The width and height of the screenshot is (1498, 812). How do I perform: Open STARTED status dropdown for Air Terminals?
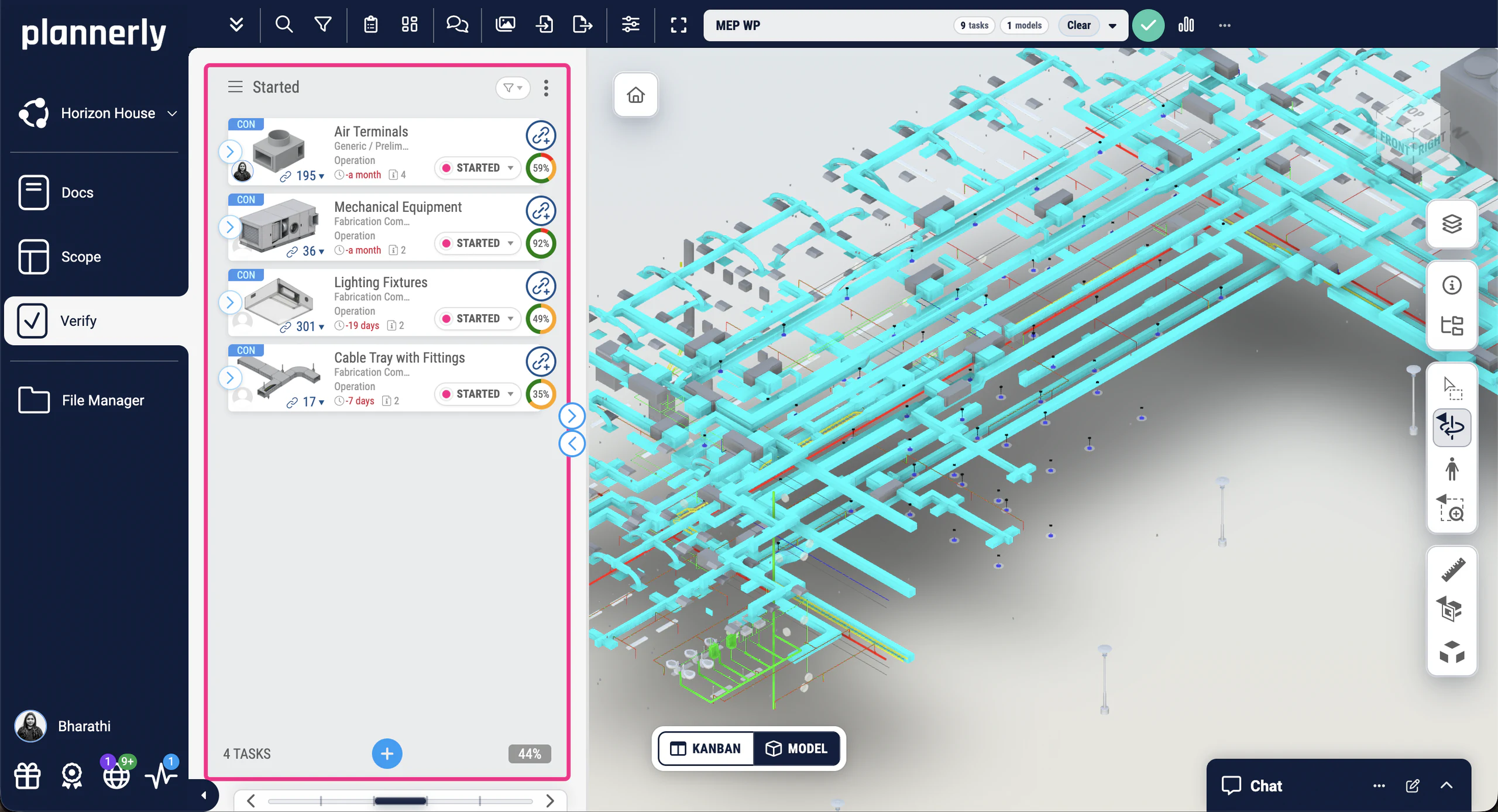point(477,168)
